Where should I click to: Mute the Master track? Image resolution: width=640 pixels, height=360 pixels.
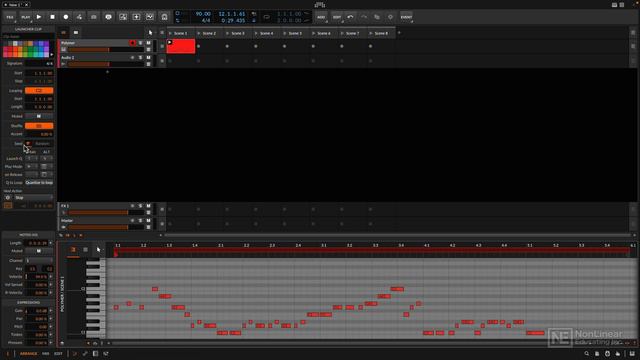click(148, 220)
